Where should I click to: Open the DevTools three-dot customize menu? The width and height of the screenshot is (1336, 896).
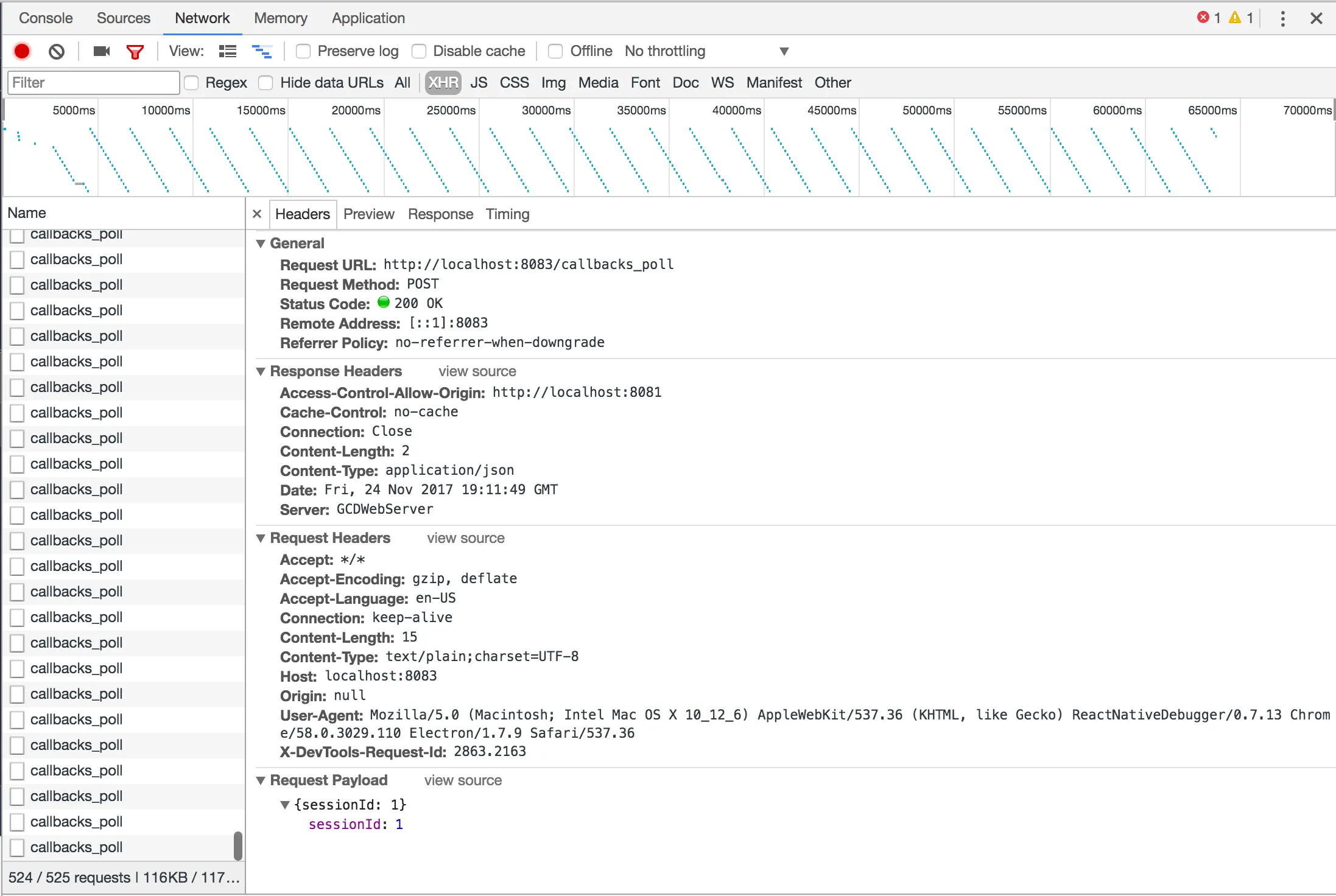[x=1282, y=18]
